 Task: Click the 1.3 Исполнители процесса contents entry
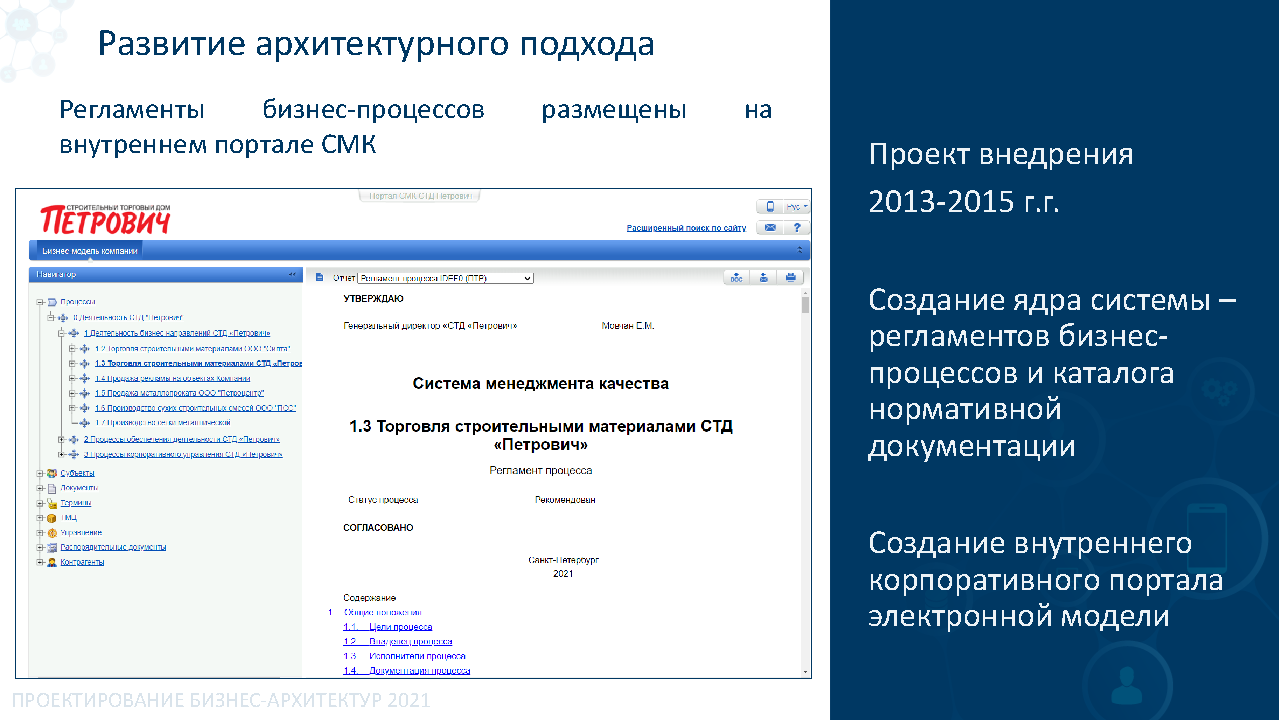[404, 656]
